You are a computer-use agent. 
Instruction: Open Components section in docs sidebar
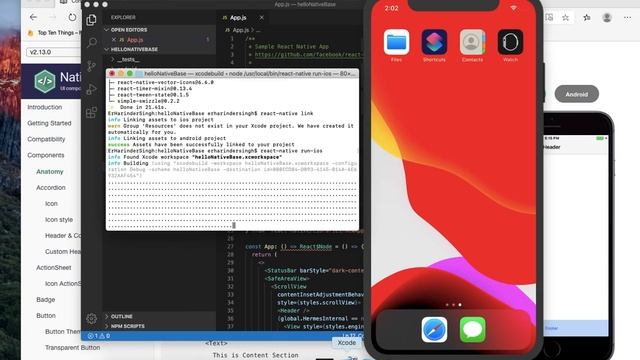pos(46,155)
